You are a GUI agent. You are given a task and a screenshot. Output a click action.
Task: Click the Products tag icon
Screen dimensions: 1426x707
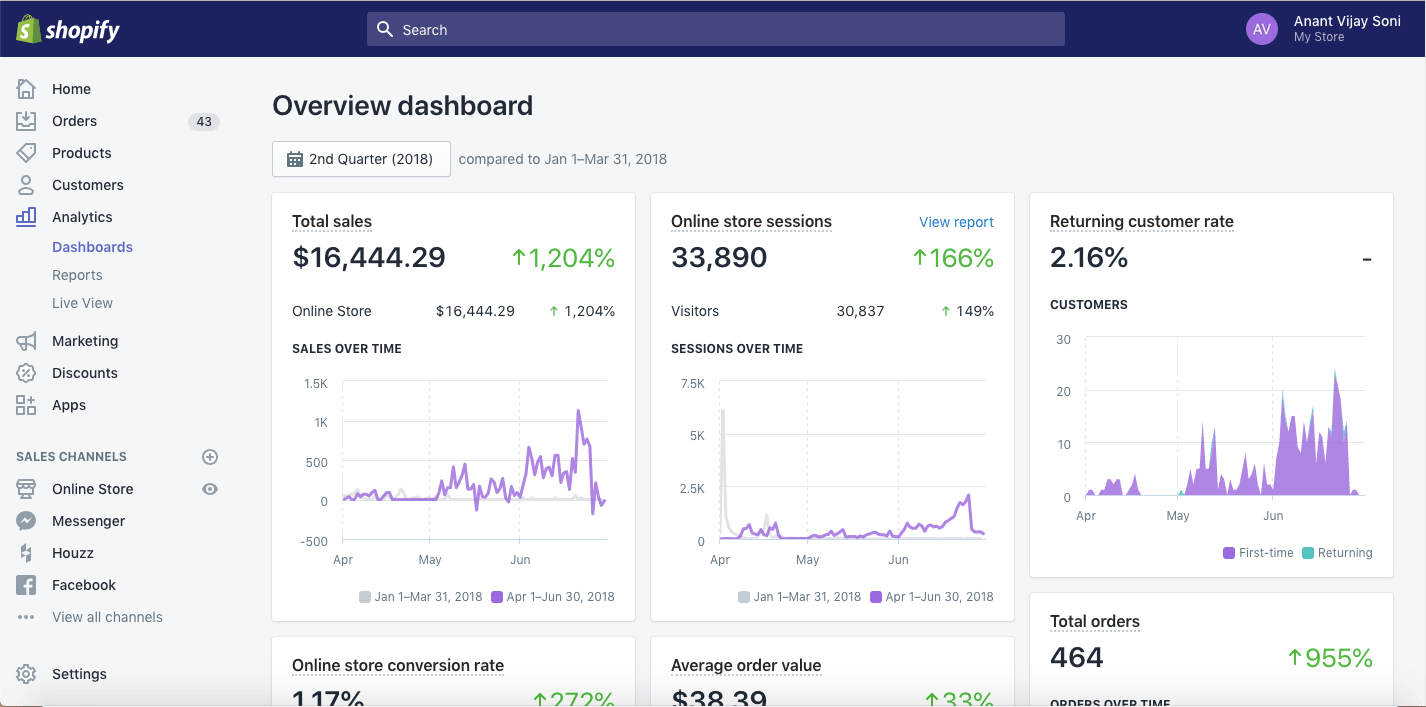(x=26, y=153)
